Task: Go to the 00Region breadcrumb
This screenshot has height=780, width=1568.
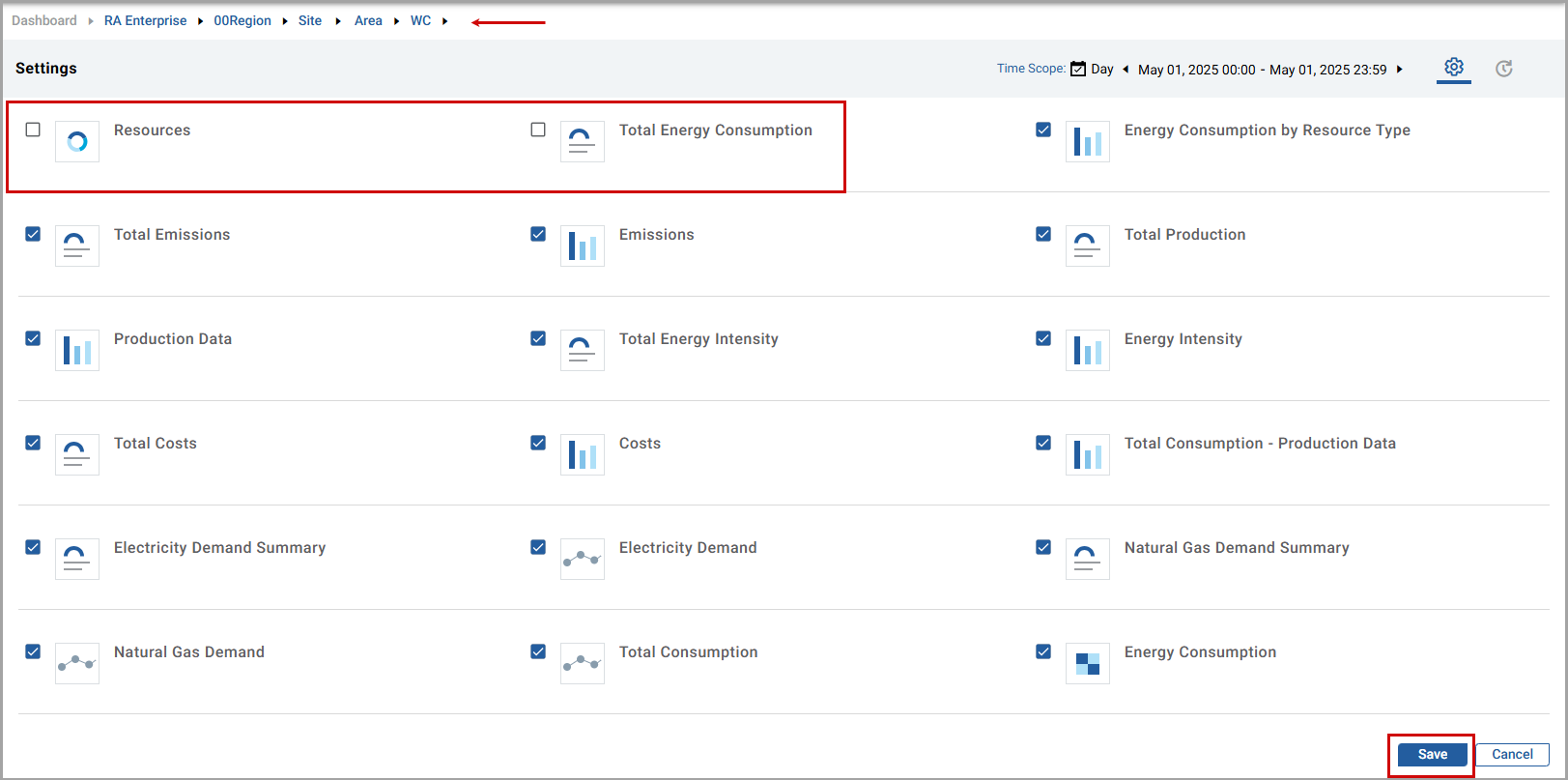Action: (x=242, y=21)
